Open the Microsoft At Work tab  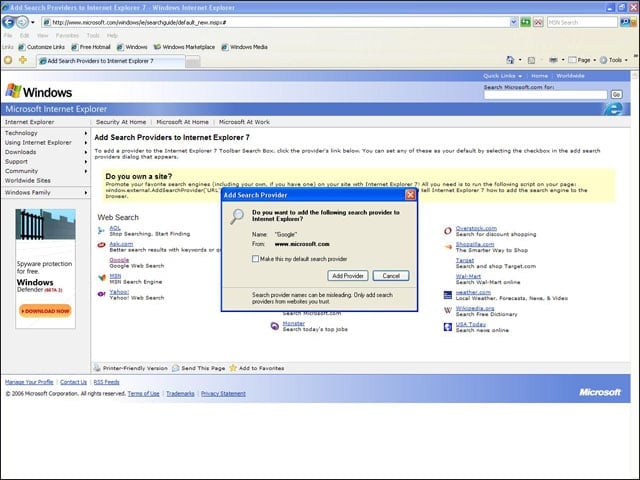(x=244, y=122)
